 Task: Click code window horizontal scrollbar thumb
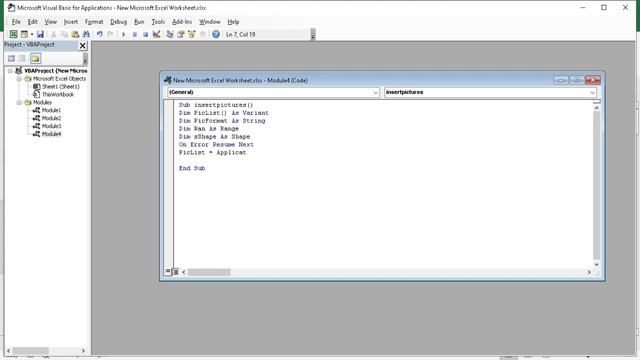[x=209, y=272]
